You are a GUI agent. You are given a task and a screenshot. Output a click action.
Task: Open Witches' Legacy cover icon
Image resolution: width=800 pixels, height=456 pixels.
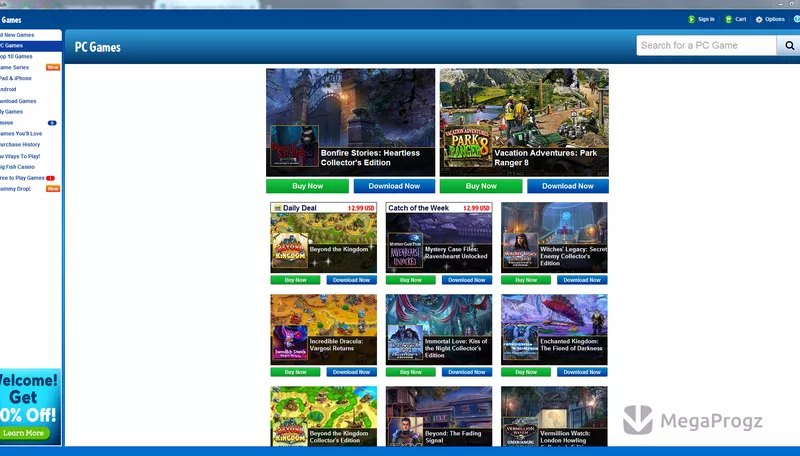521,250
